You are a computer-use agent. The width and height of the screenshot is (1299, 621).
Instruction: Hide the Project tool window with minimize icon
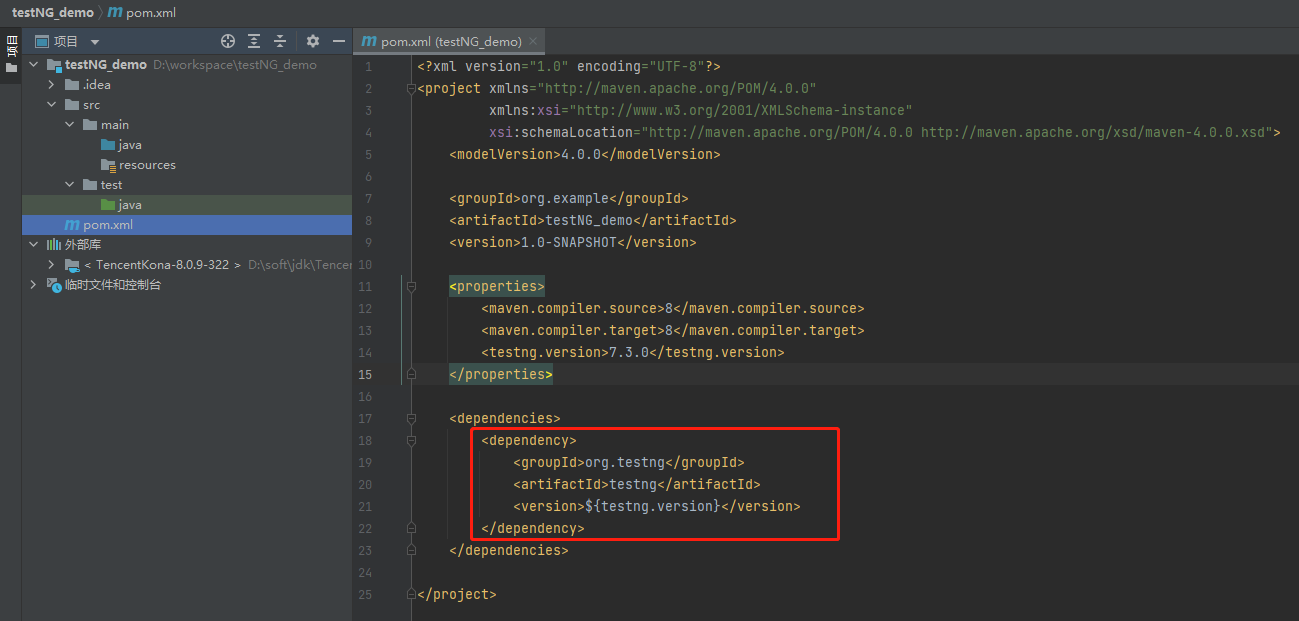[338, 40]
